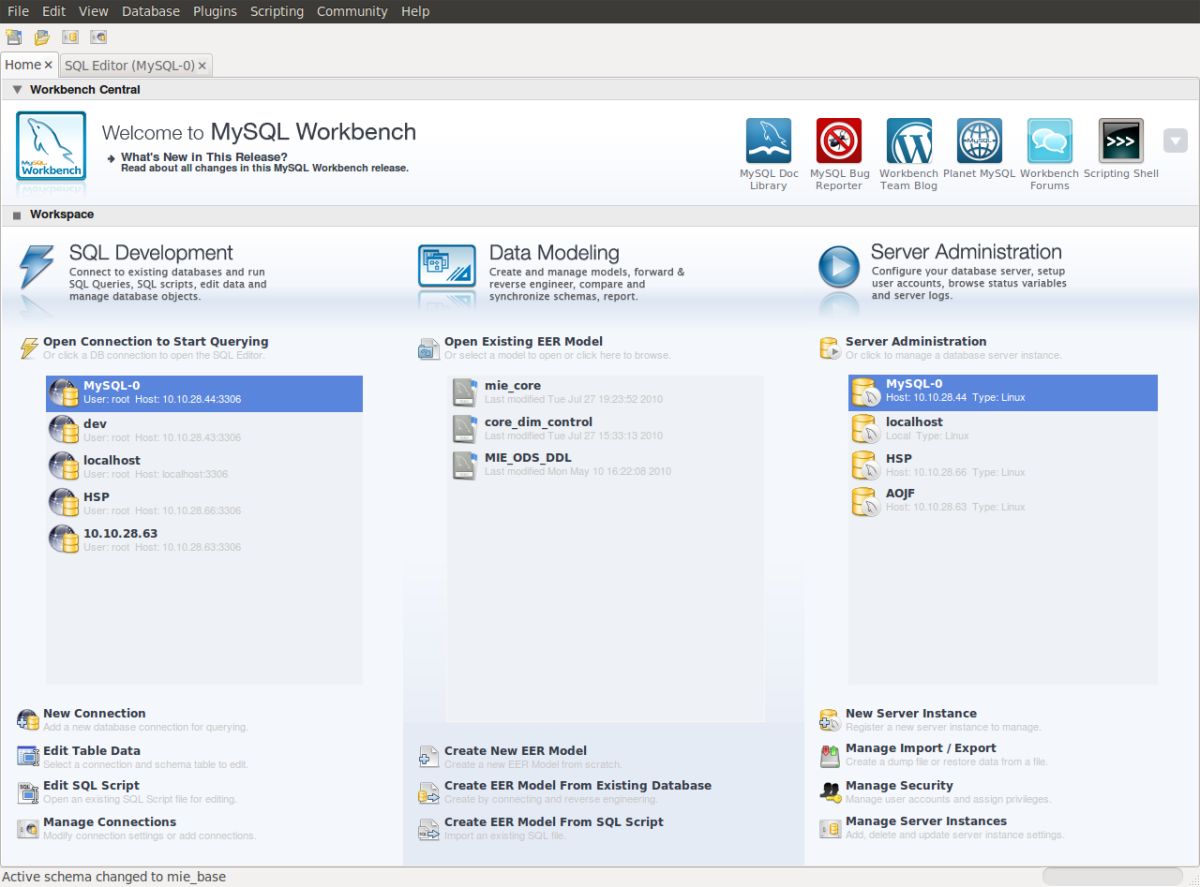This screenshot has width=1200, height=887.
Task: Select the MySQL-0 connection in SQL Development
Action: (x=204, y=393)
